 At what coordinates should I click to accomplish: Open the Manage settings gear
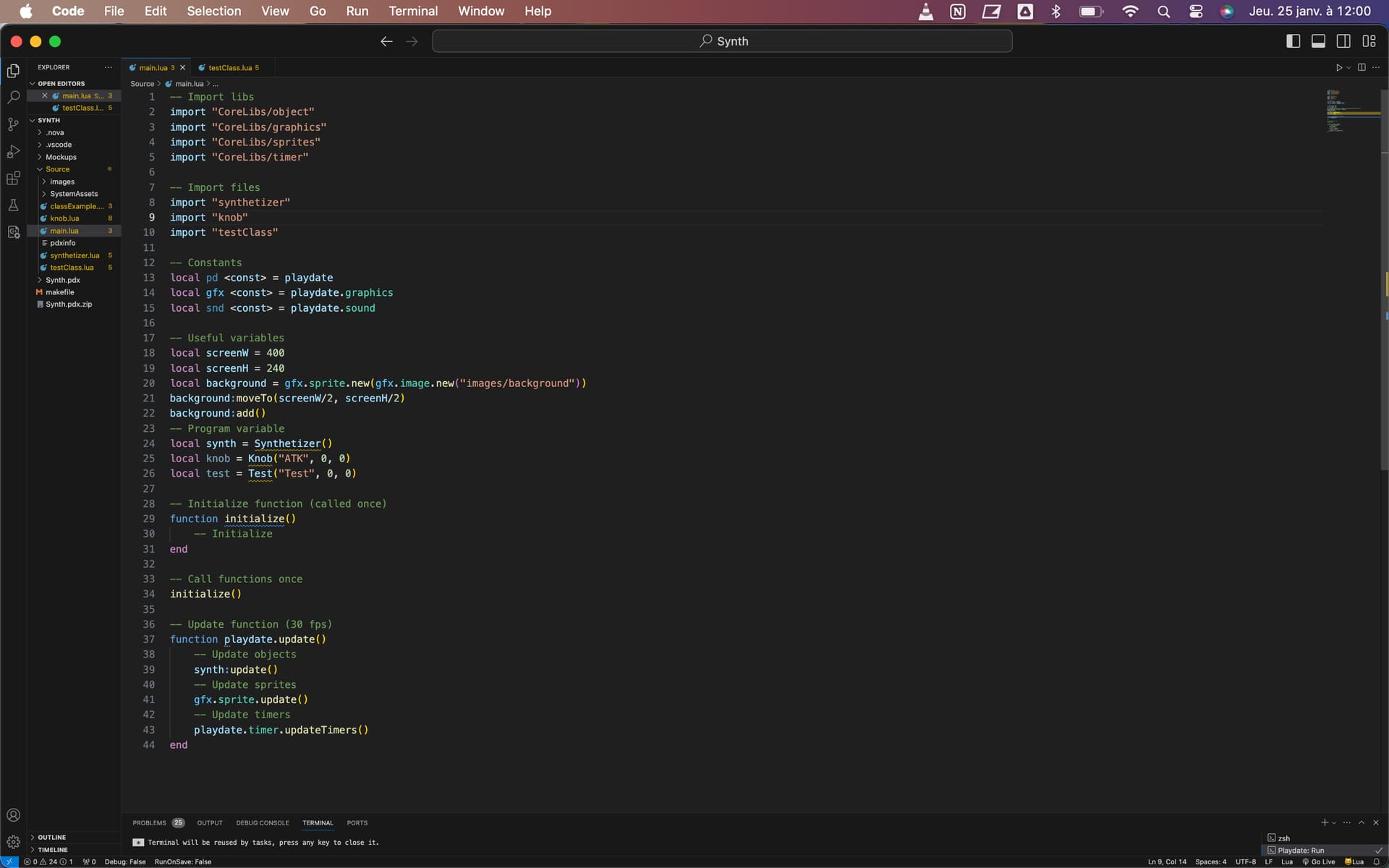point(14,842)
